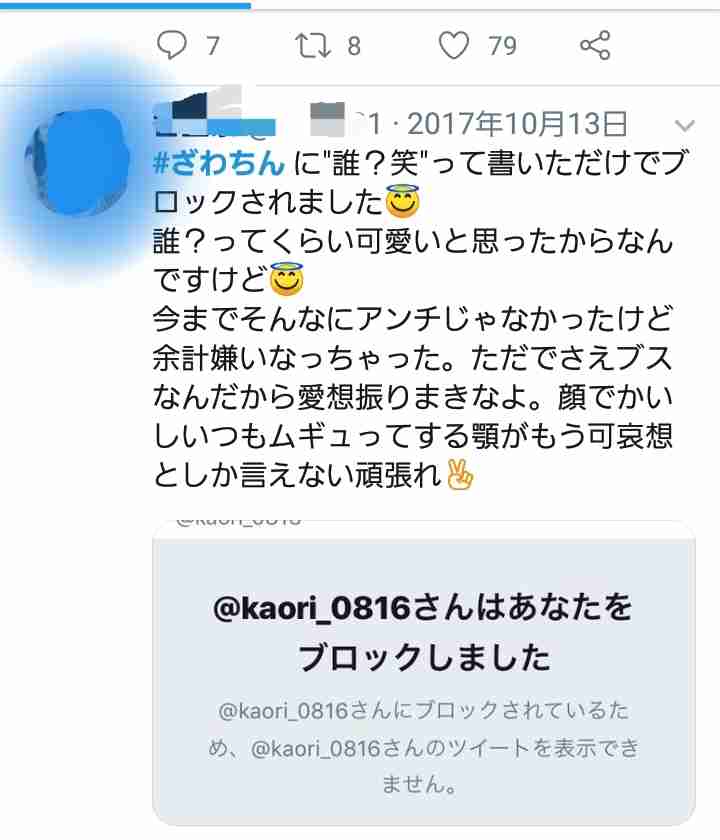Click the reply count 7
Viewport: 720px width, 840px height.
[x=213, y=46]
